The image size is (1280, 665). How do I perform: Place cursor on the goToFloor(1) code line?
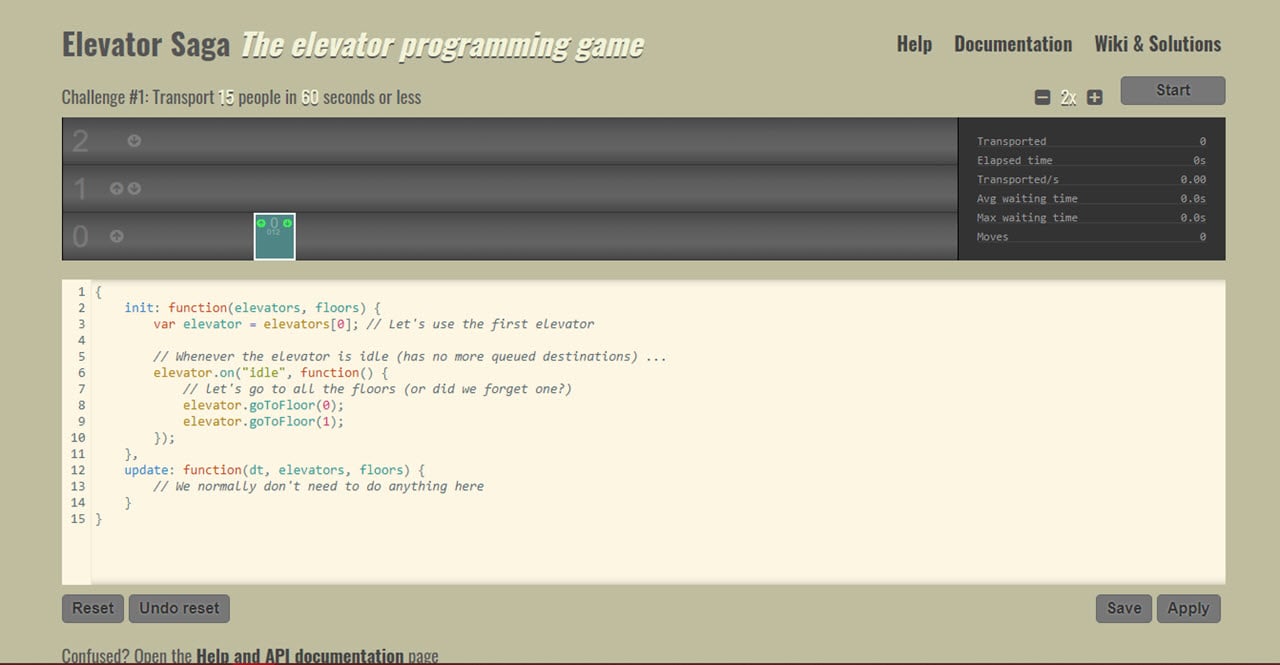click(x=263, y=421)
